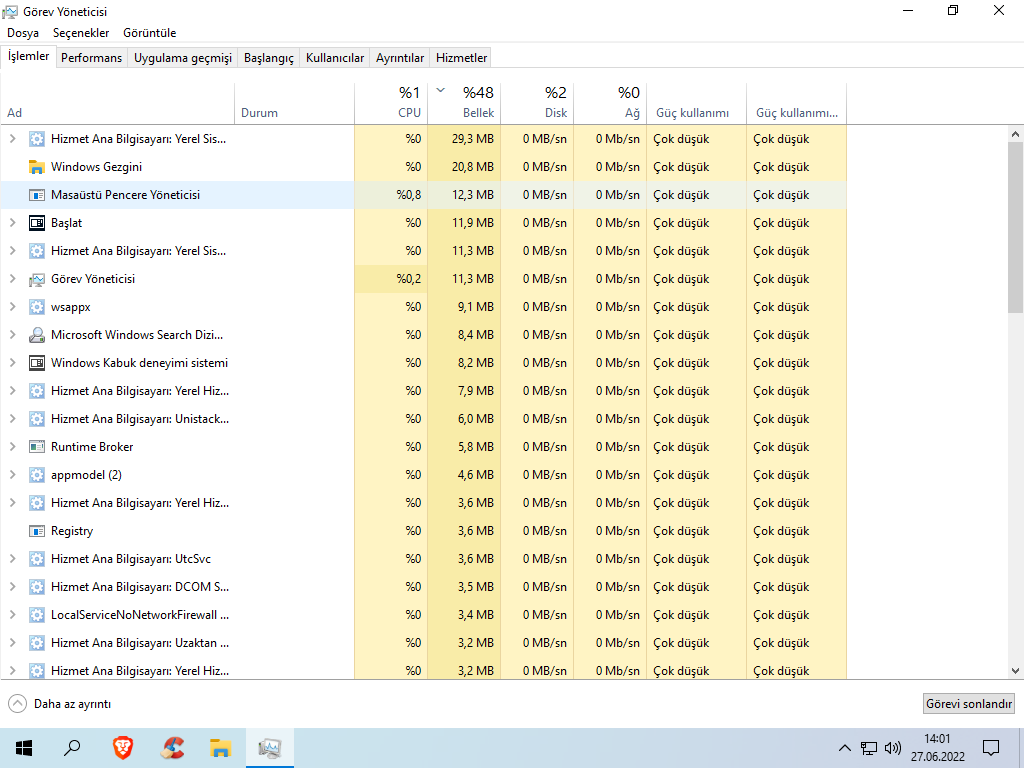Open the Seçenekler menu

coord(81,33)
